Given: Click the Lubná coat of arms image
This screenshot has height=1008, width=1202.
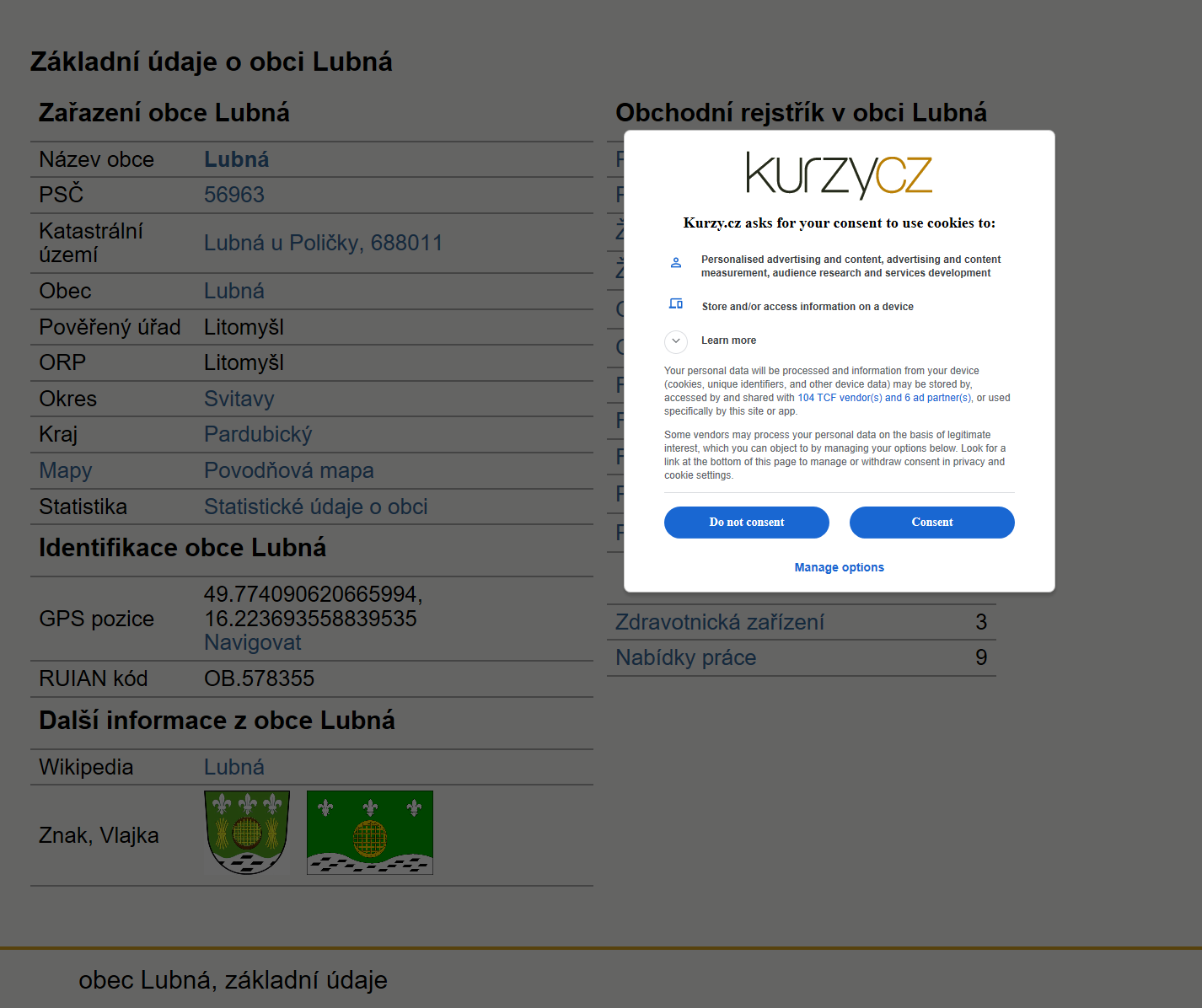Looking at the screenshot, I should tap(247, 833).
